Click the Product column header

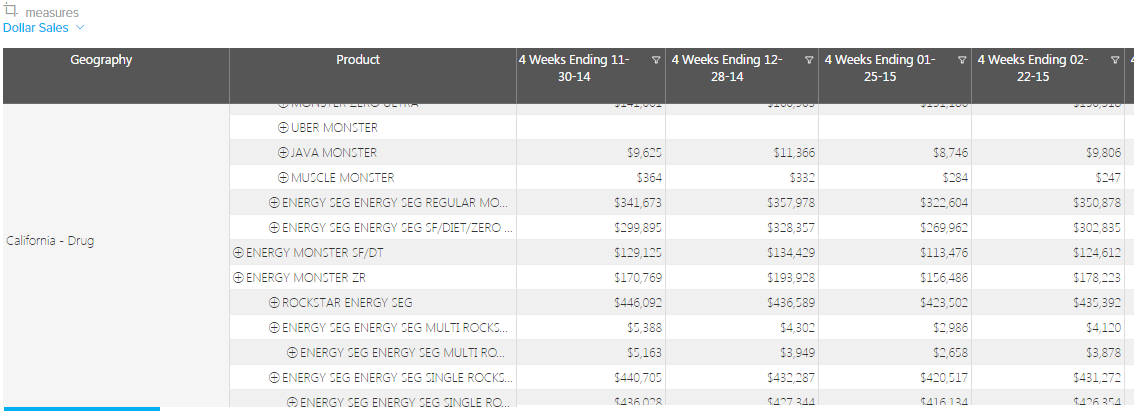coord(358,60)
